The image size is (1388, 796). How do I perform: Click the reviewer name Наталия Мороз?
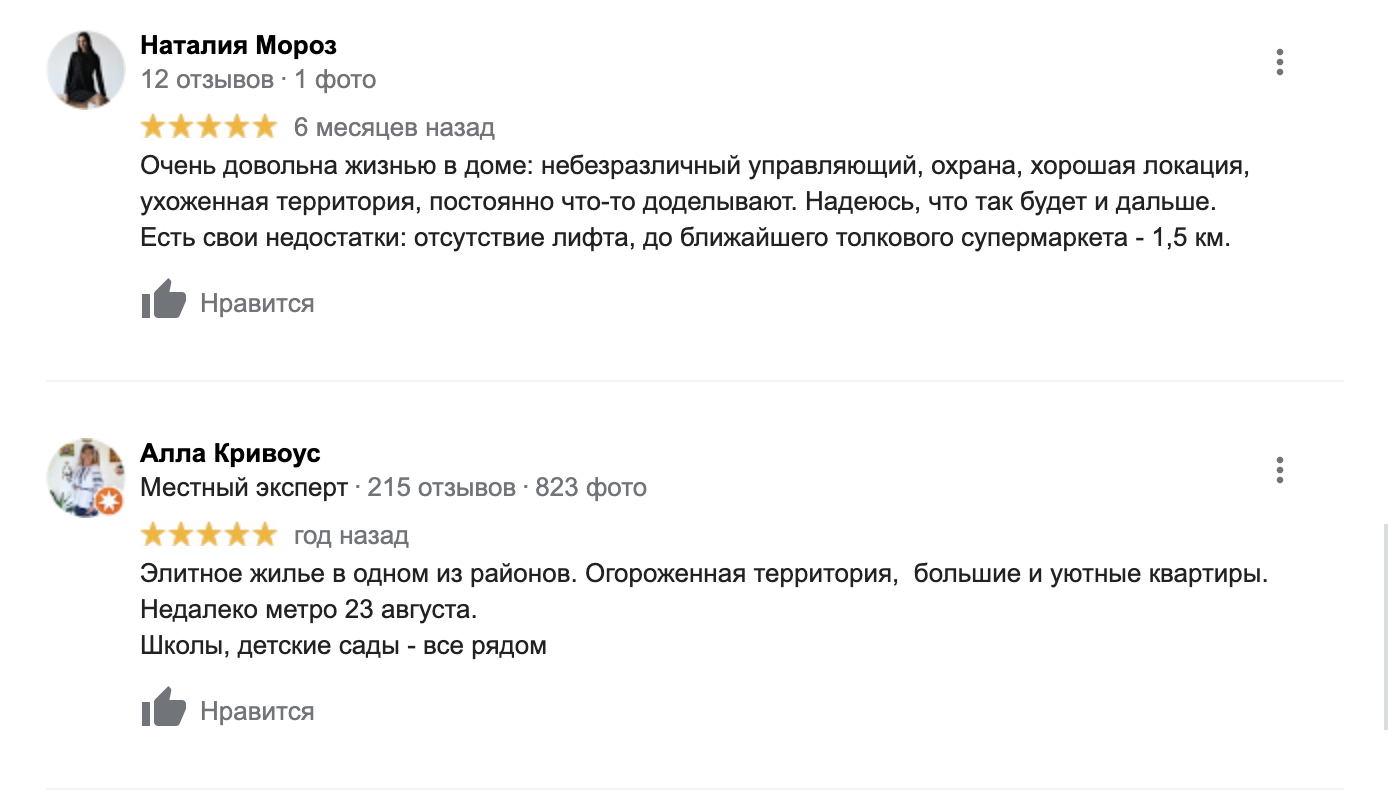tap(238, 45)
